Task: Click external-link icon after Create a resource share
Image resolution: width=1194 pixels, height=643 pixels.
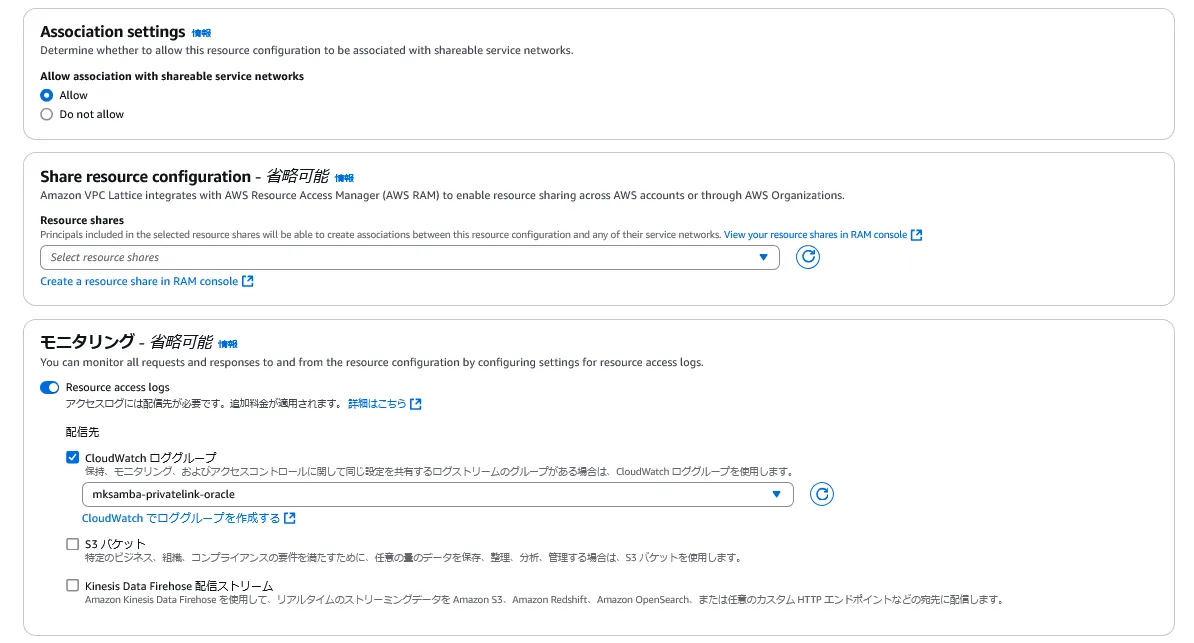Action: coord(247,281)
